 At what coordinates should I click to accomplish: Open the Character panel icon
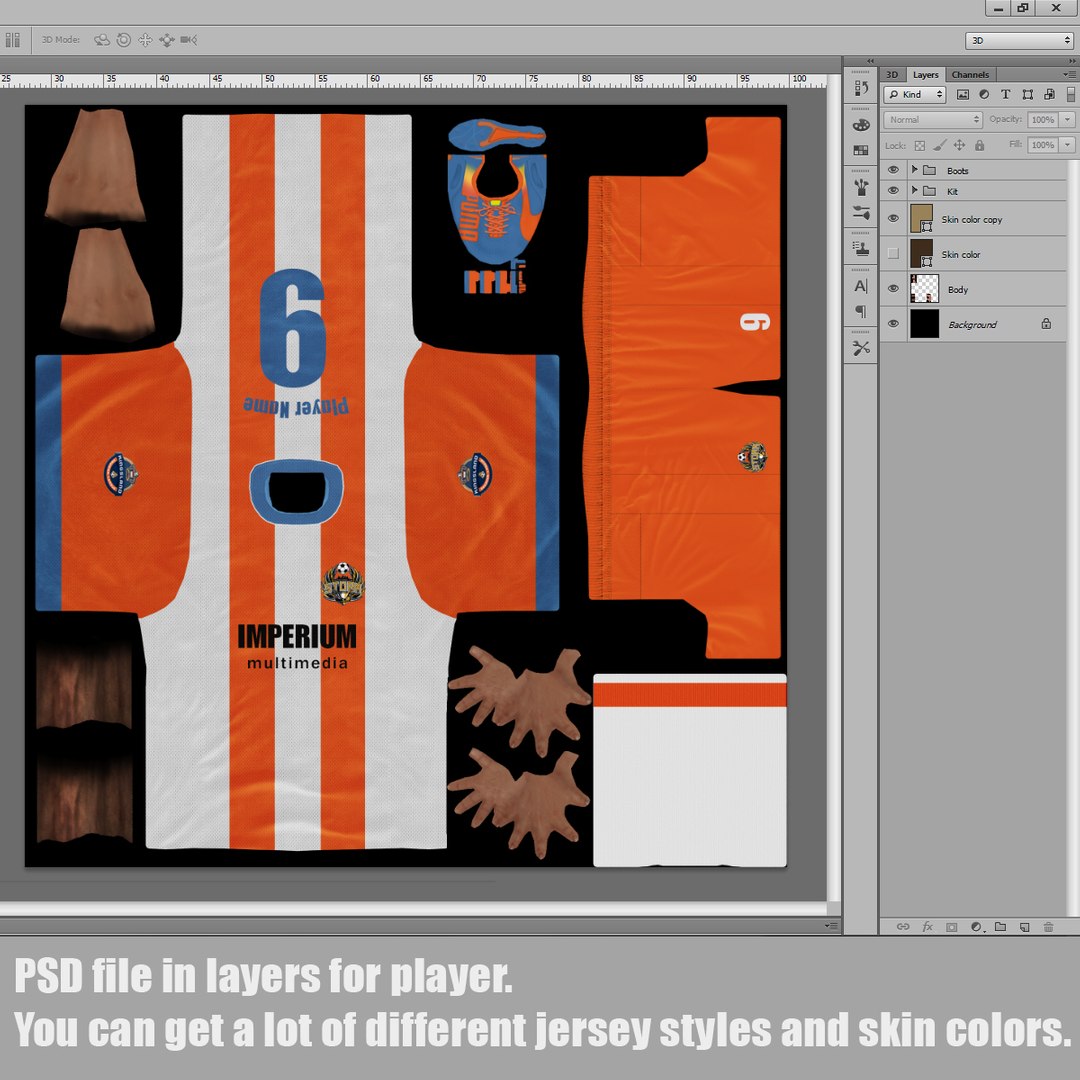861,286
